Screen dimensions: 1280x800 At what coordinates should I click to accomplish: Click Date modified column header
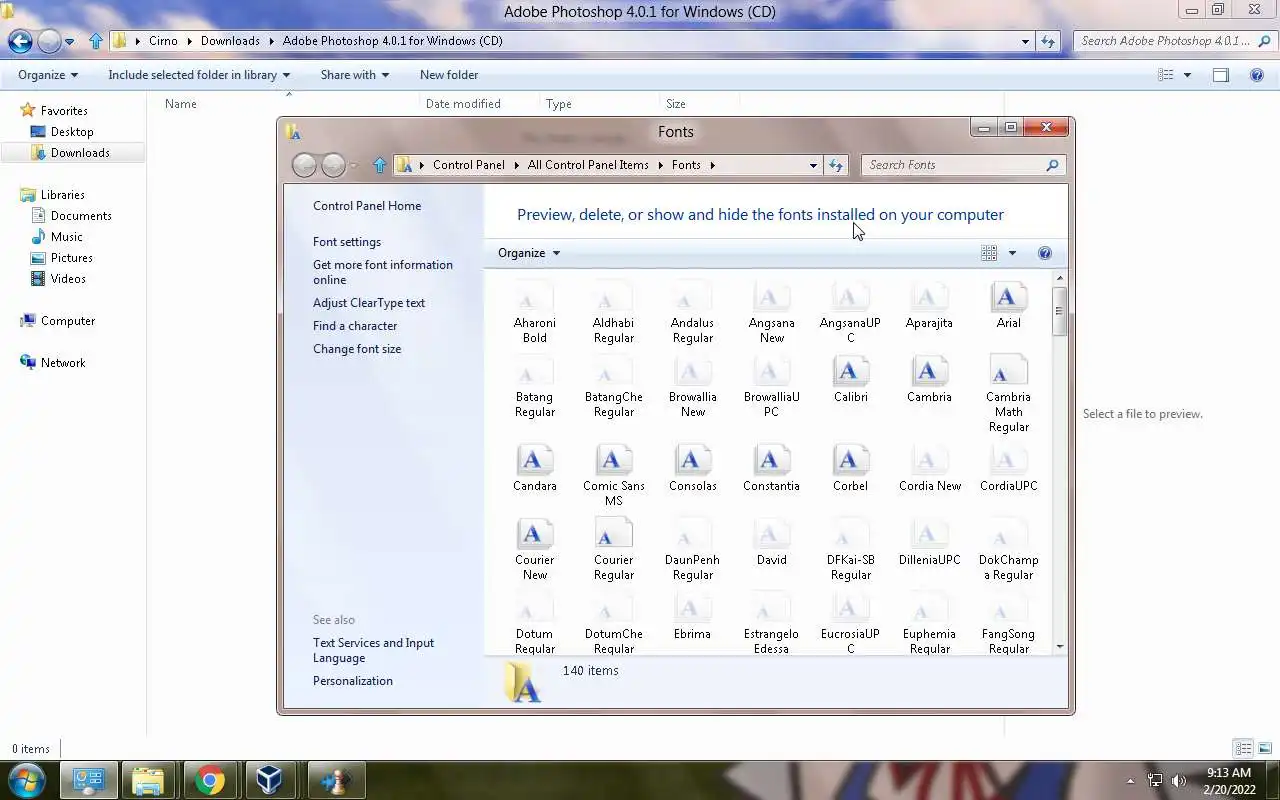[463, 104]
